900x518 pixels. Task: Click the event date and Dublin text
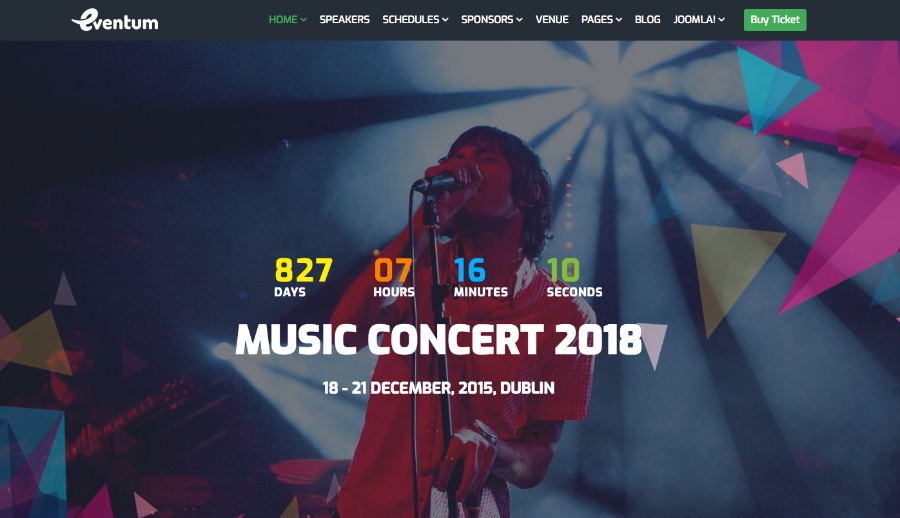pyautogui.click(x=439, y=388)
